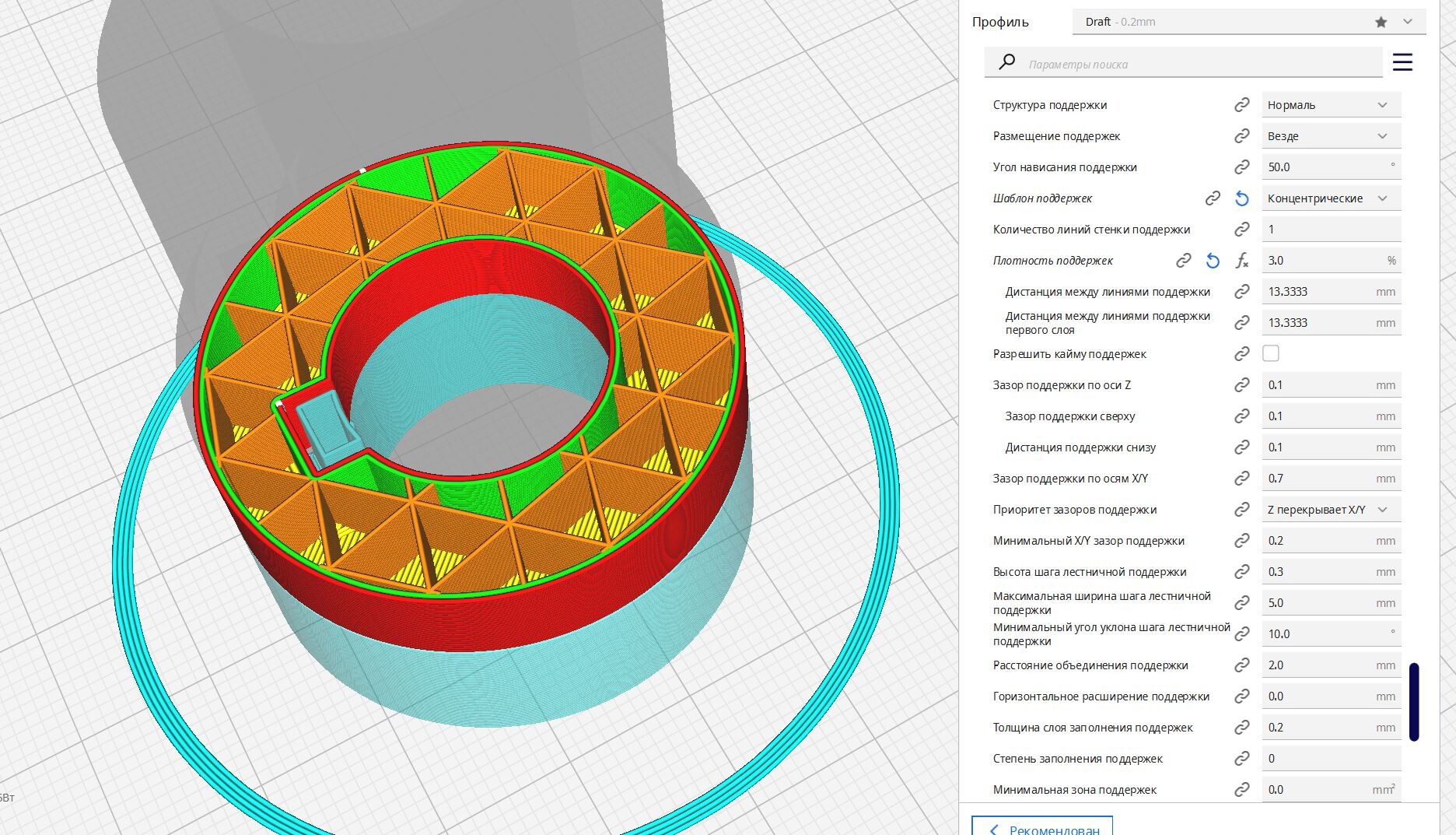This screenshot has height=835, width=1456.
Task: Click the fx formula icon for support density
Action: point(1241,261)
